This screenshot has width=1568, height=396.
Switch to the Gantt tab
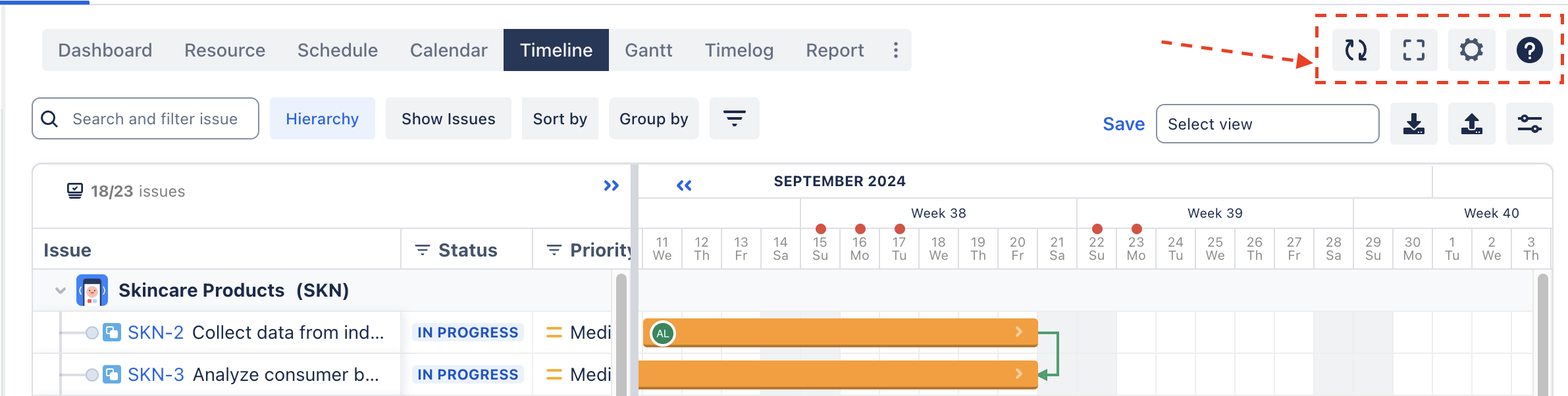648,50
